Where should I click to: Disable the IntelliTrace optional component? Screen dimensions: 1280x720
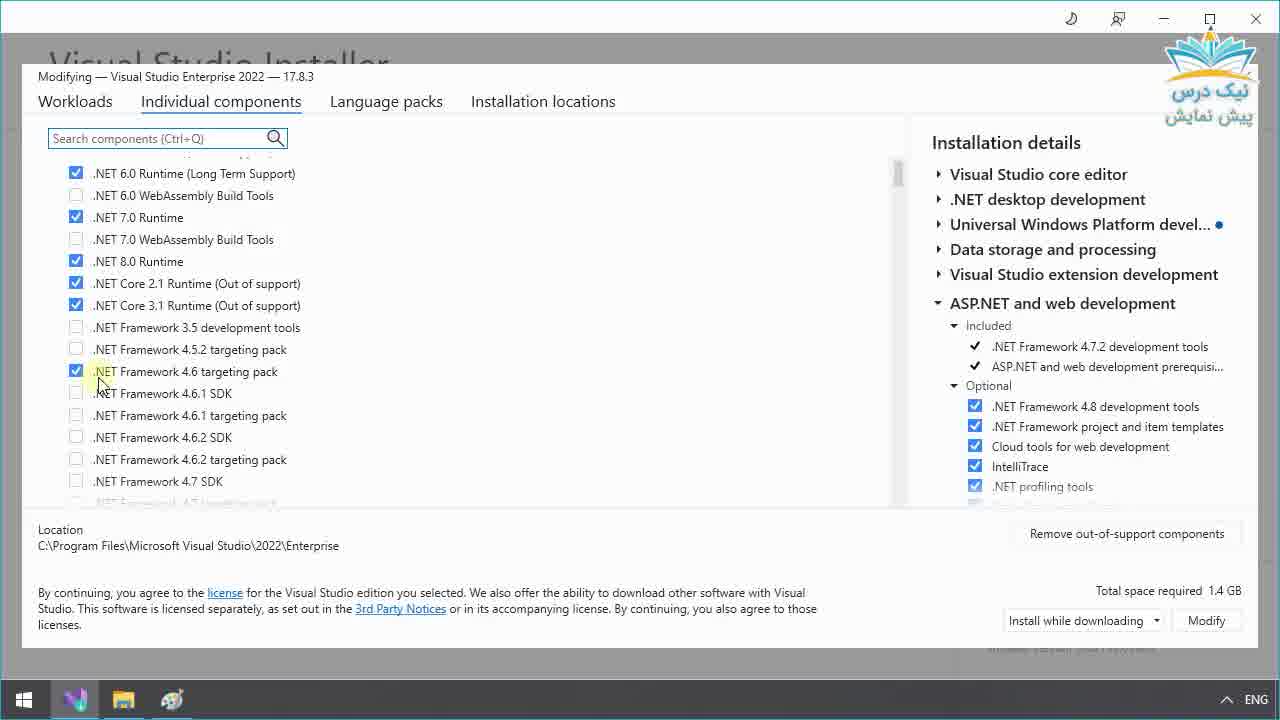(975, 465)
